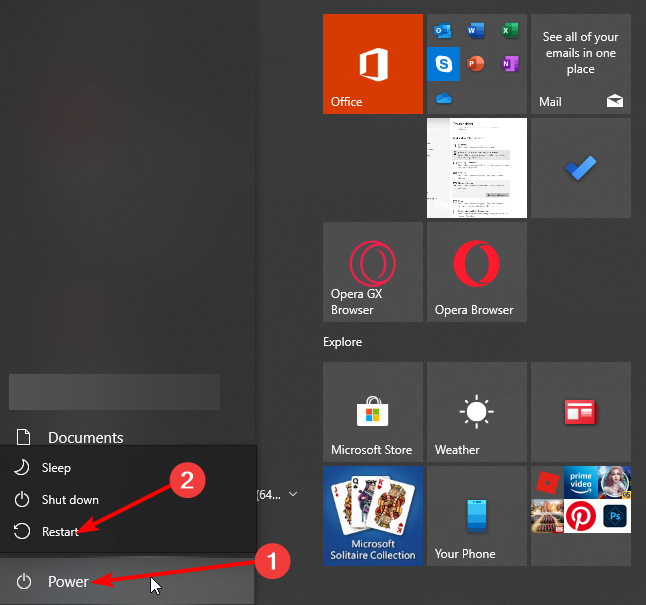Open Word from the Office group
Viewport: 646px width, 605px height.
(x=476, y=30)
